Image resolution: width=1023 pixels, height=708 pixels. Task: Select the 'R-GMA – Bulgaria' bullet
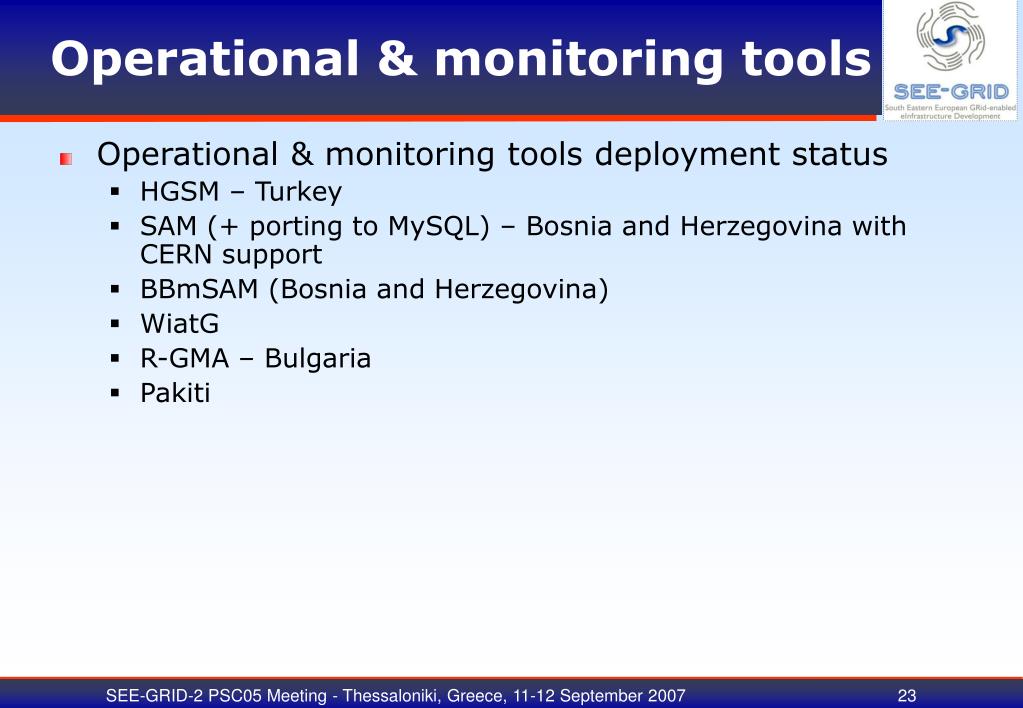255,358
